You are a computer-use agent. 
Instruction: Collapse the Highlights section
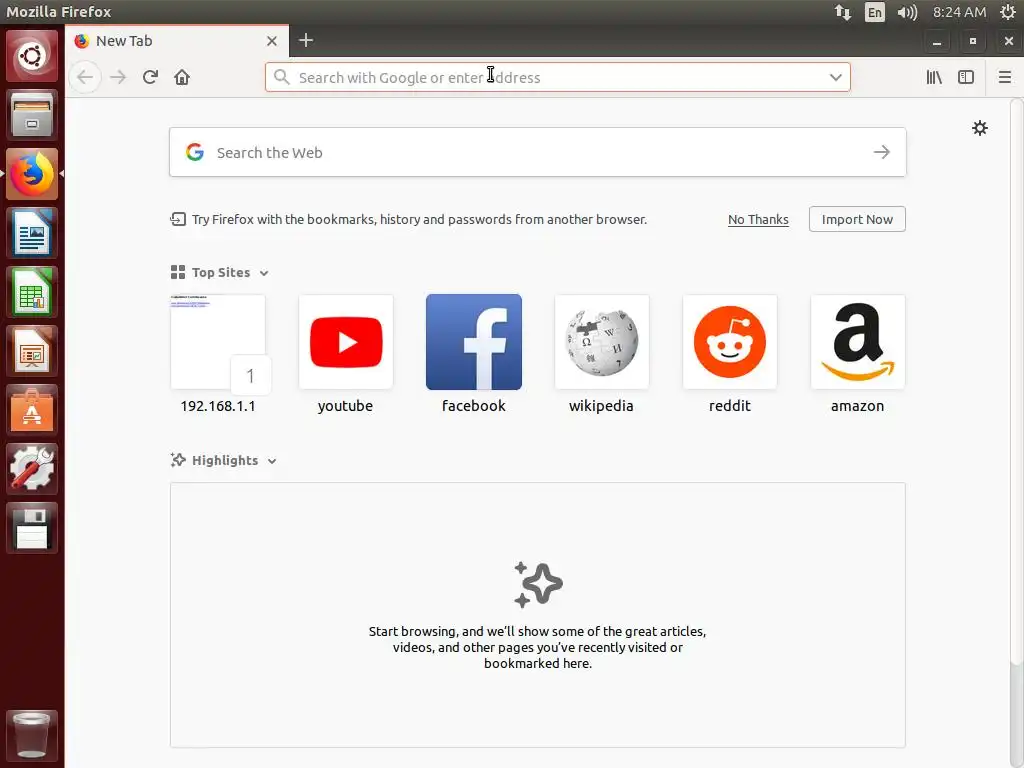pos(223,460)
